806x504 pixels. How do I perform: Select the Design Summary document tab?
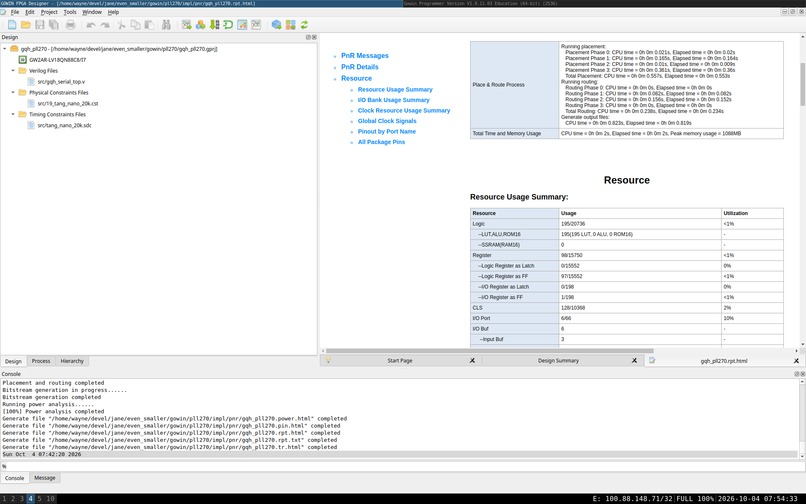click(558, 361)
